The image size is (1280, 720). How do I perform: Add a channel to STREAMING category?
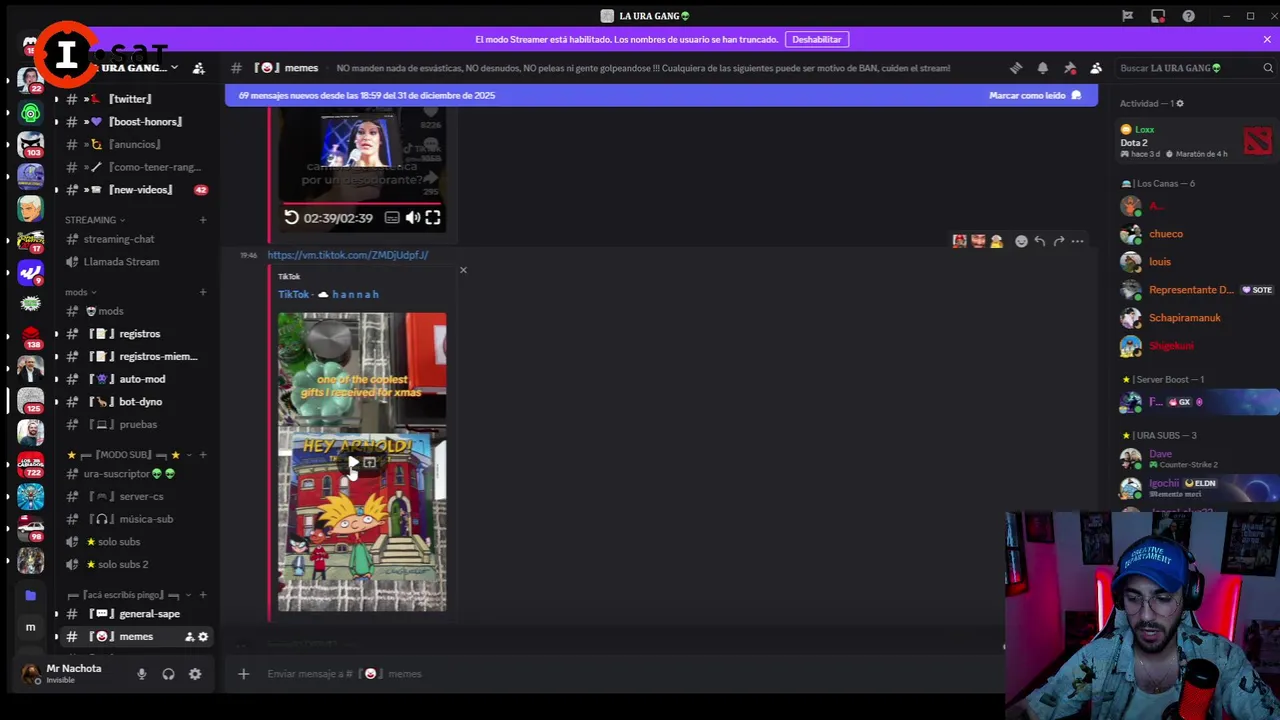pyautogui.click(x=203, y=220)
